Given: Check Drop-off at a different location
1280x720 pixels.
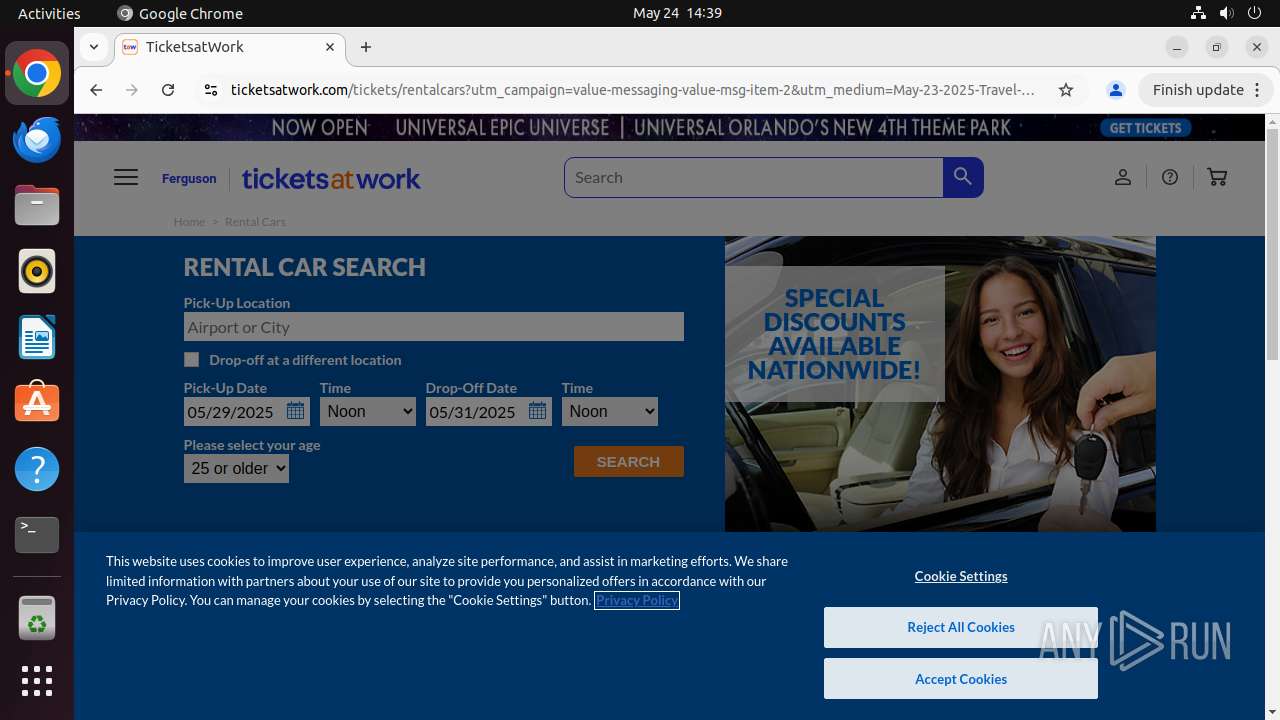Looking at the screenshot, I should 192,360.
